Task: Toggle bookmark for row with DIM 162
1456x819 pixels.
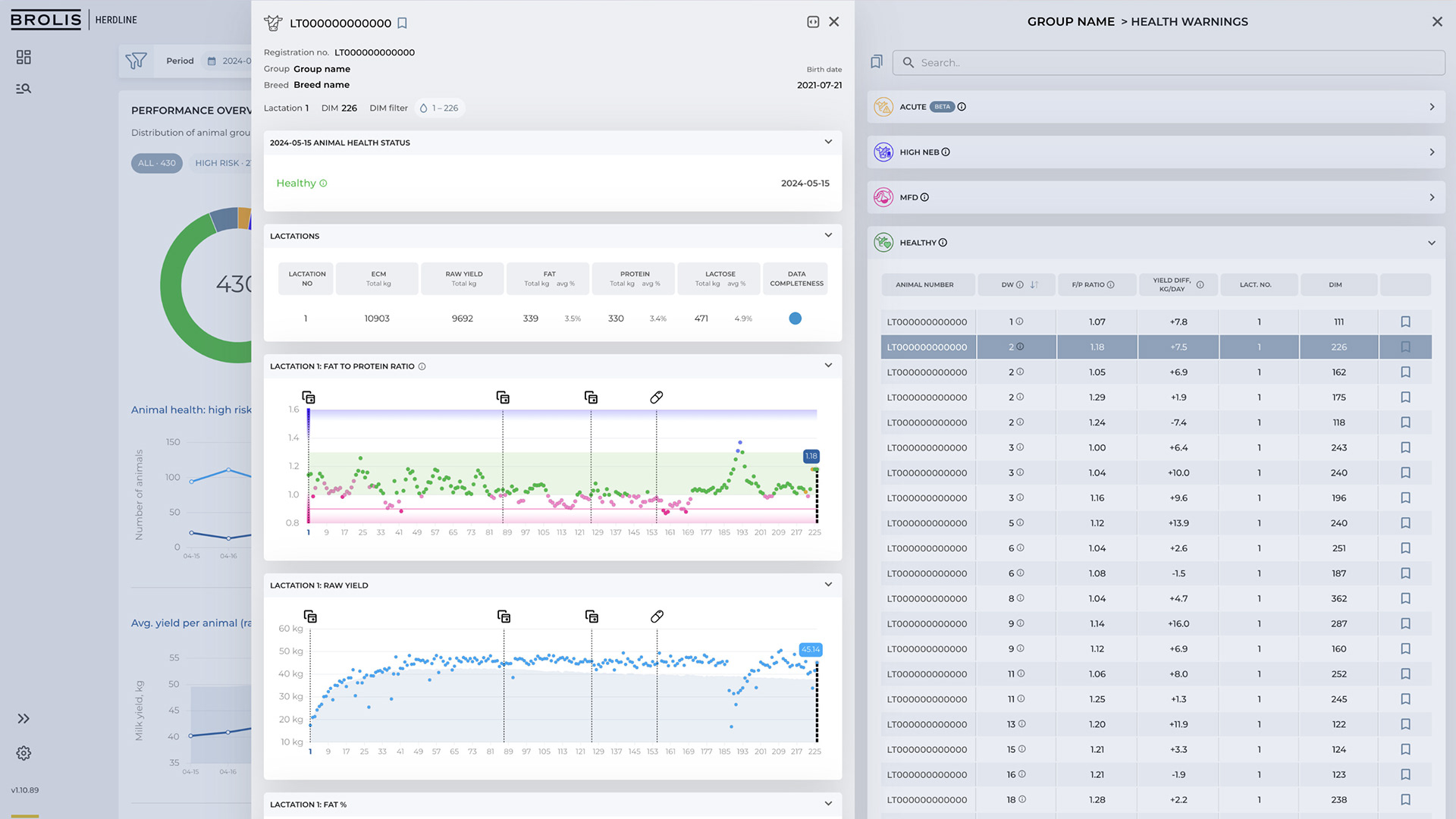Action: pos(1405,372)
